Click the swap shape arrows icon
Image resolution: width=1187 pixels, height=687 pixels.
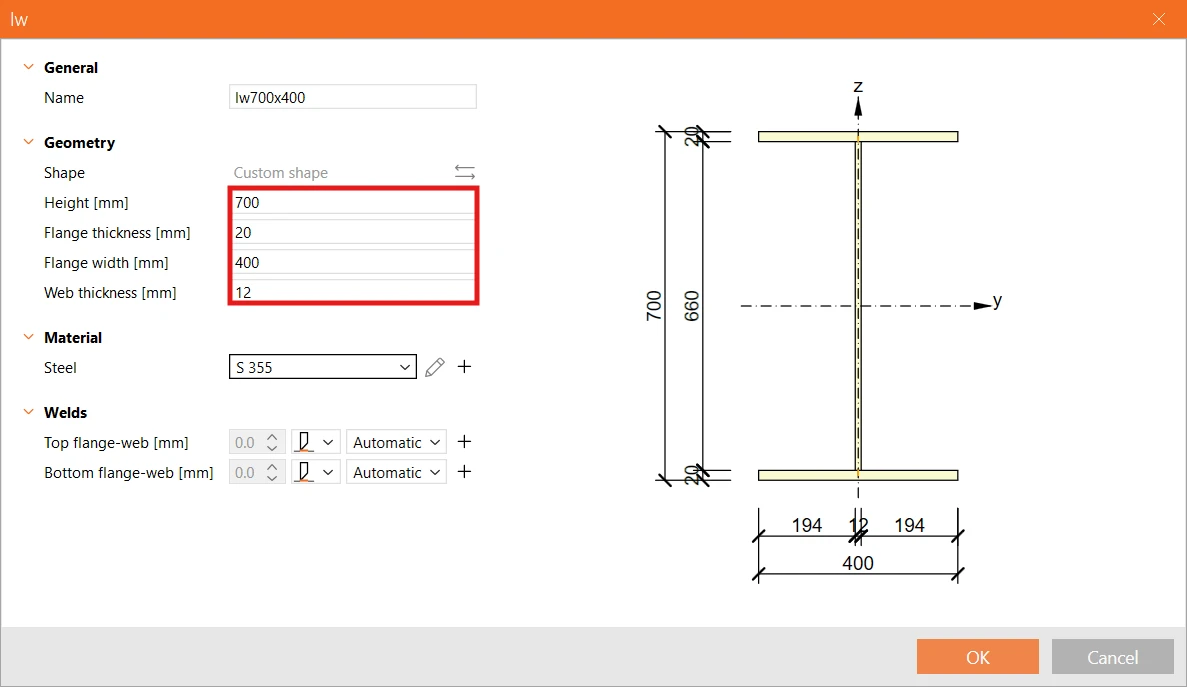coord(465,172)
